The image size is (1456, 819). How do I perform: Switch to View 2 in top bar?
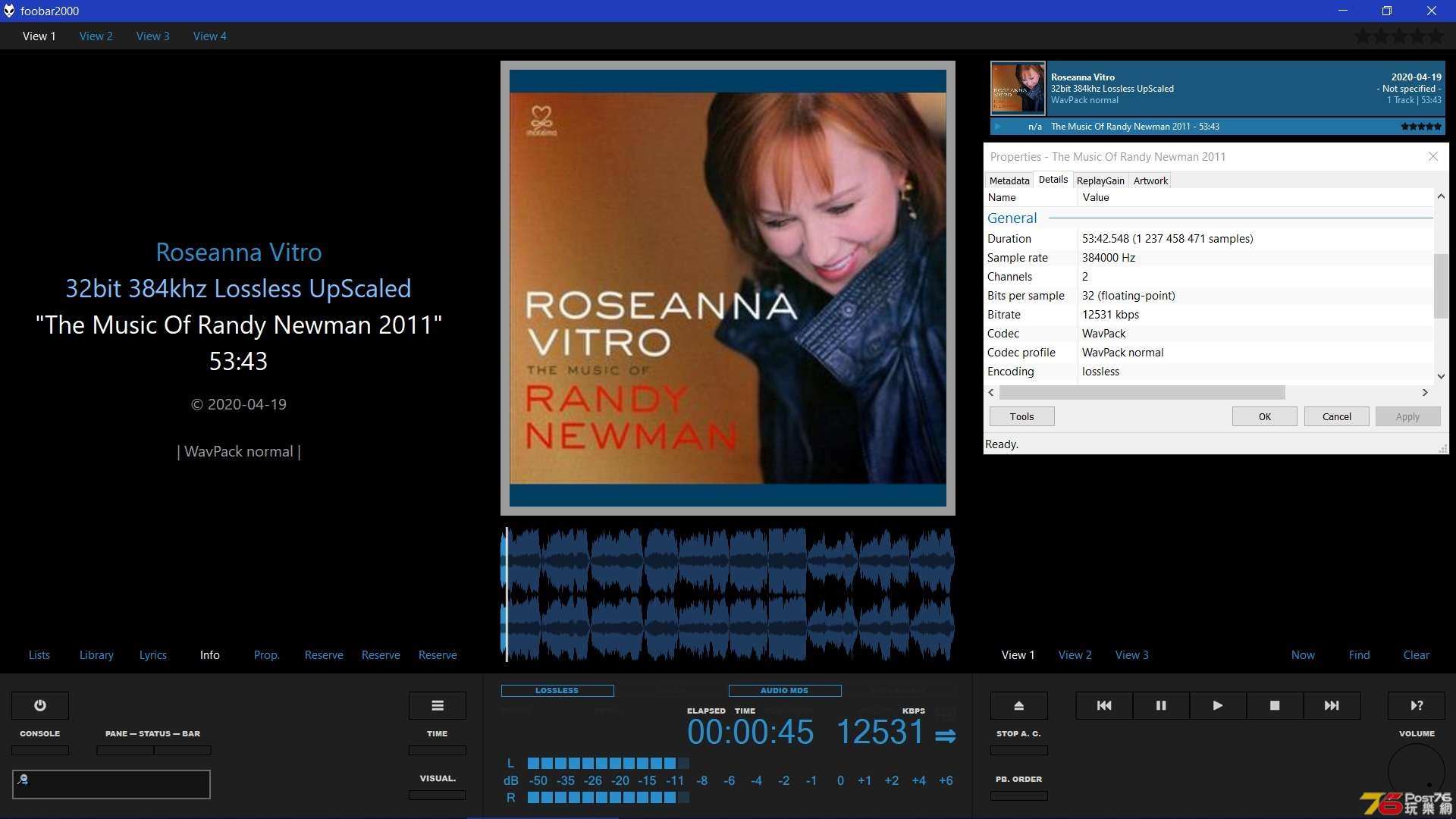point(96,36)
